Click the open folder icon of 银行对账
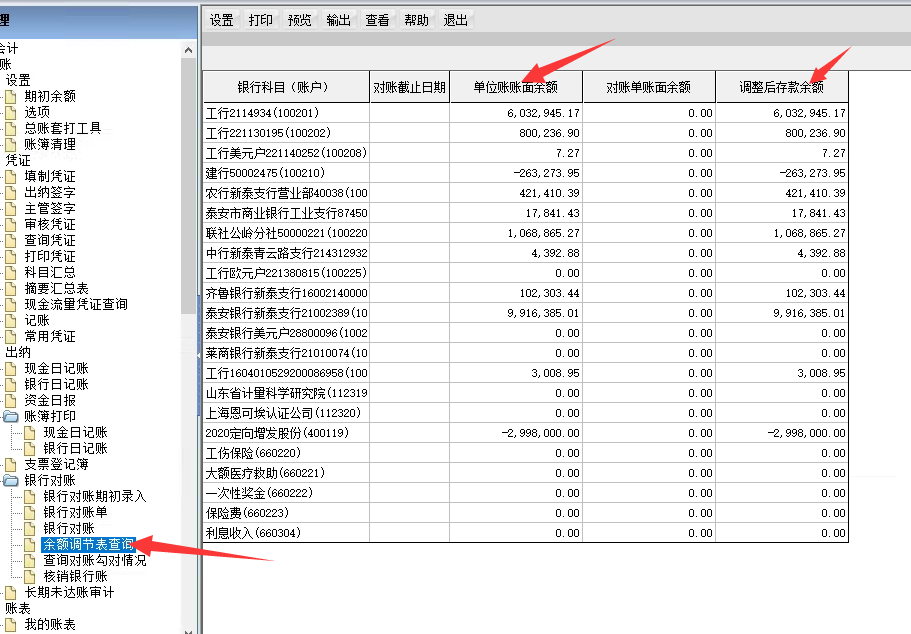 click(x=10, y=480)
